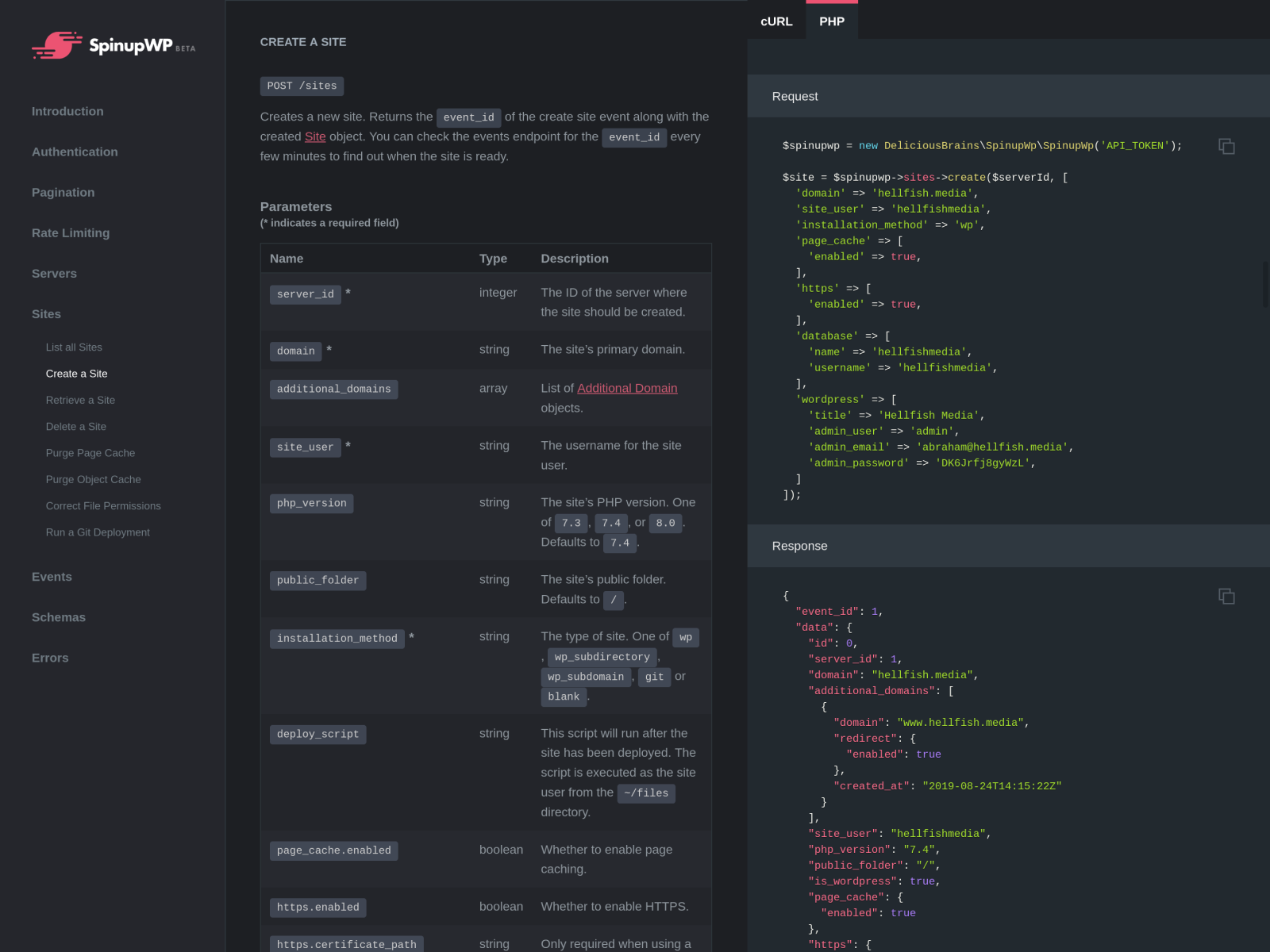Navigate to Rate Limiting

coord(71,233)
